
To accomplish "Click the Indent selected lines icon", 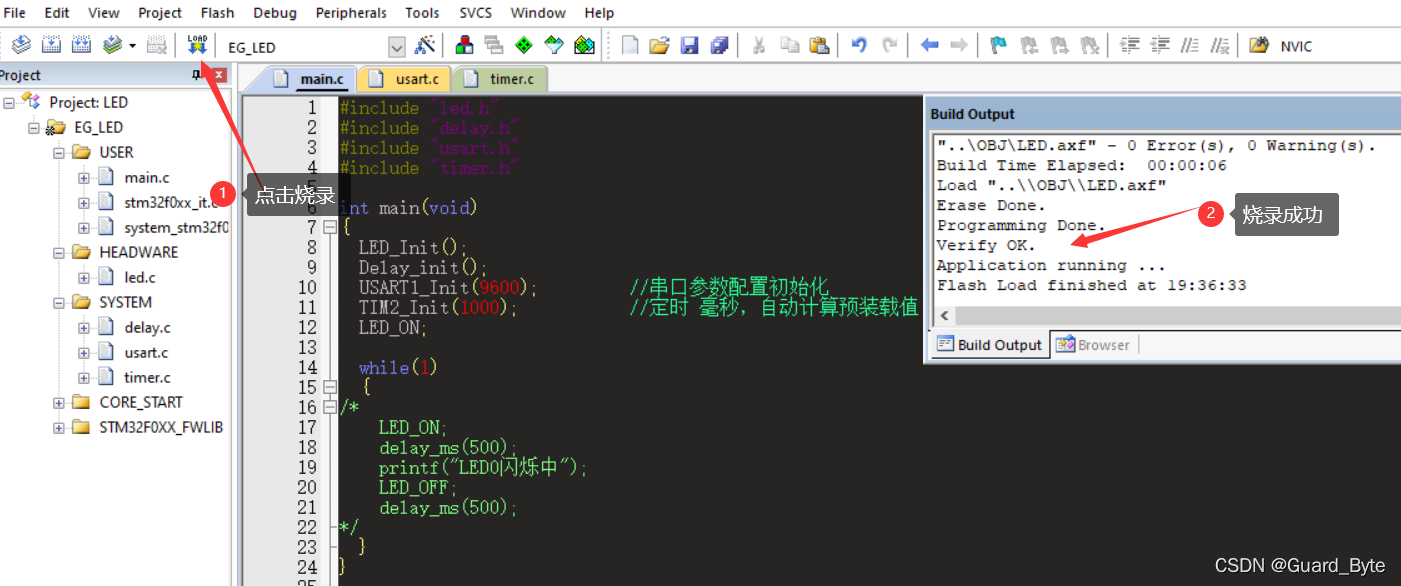I will [x=1130, y=45].
